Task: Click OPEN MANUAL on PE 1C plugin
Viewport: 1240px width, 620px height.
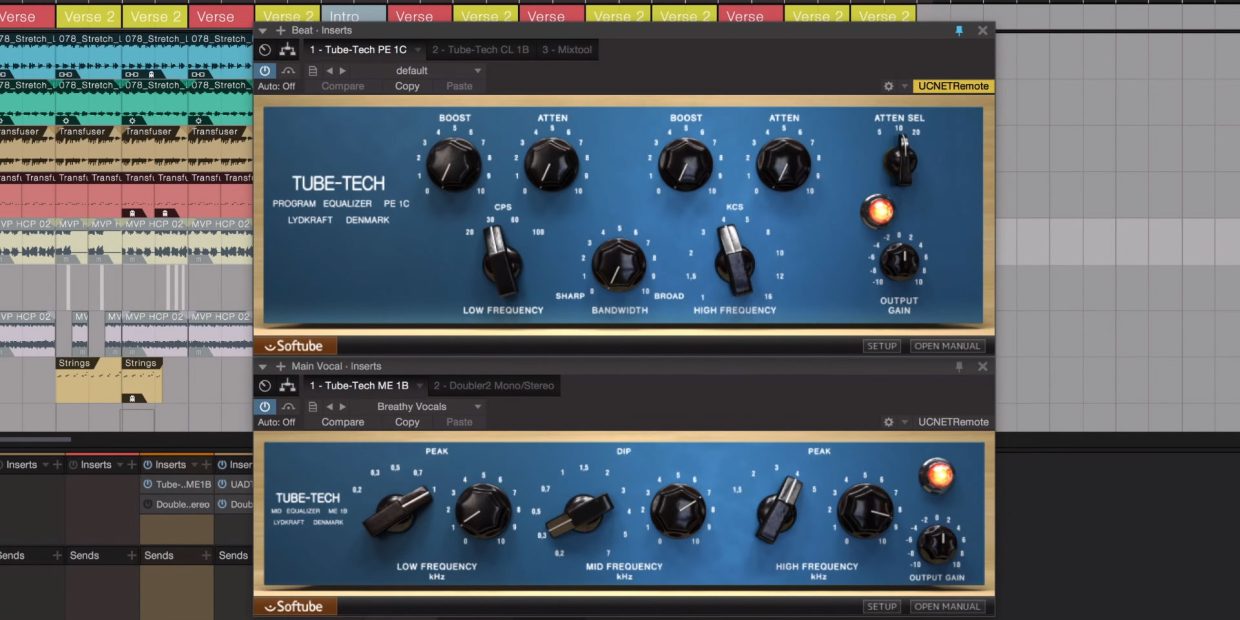Action: 948,346
